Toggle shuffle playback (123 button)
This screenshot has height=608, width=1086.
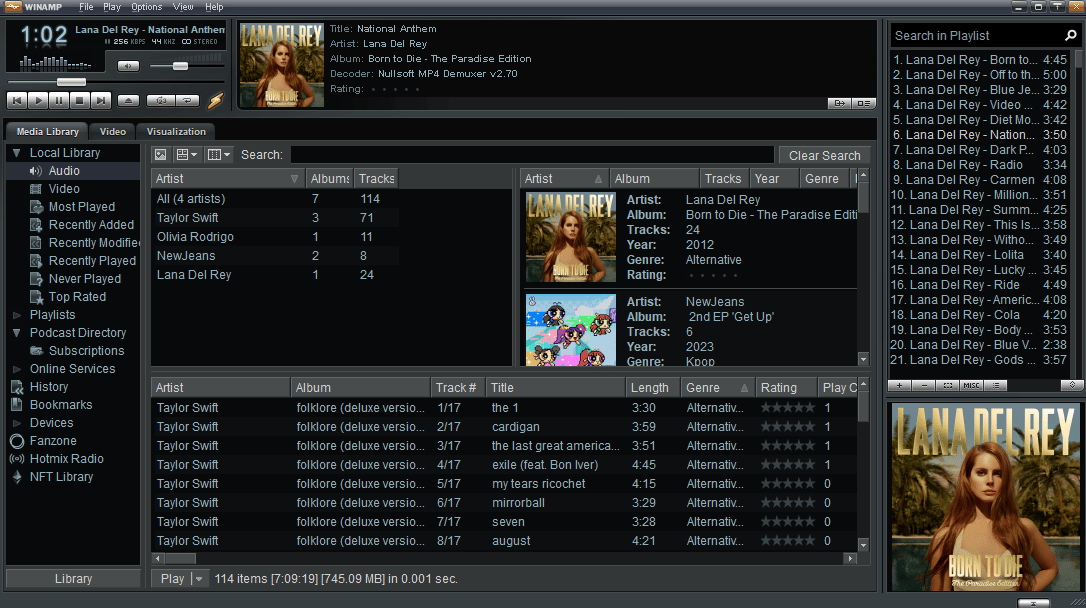click(161, 100)
